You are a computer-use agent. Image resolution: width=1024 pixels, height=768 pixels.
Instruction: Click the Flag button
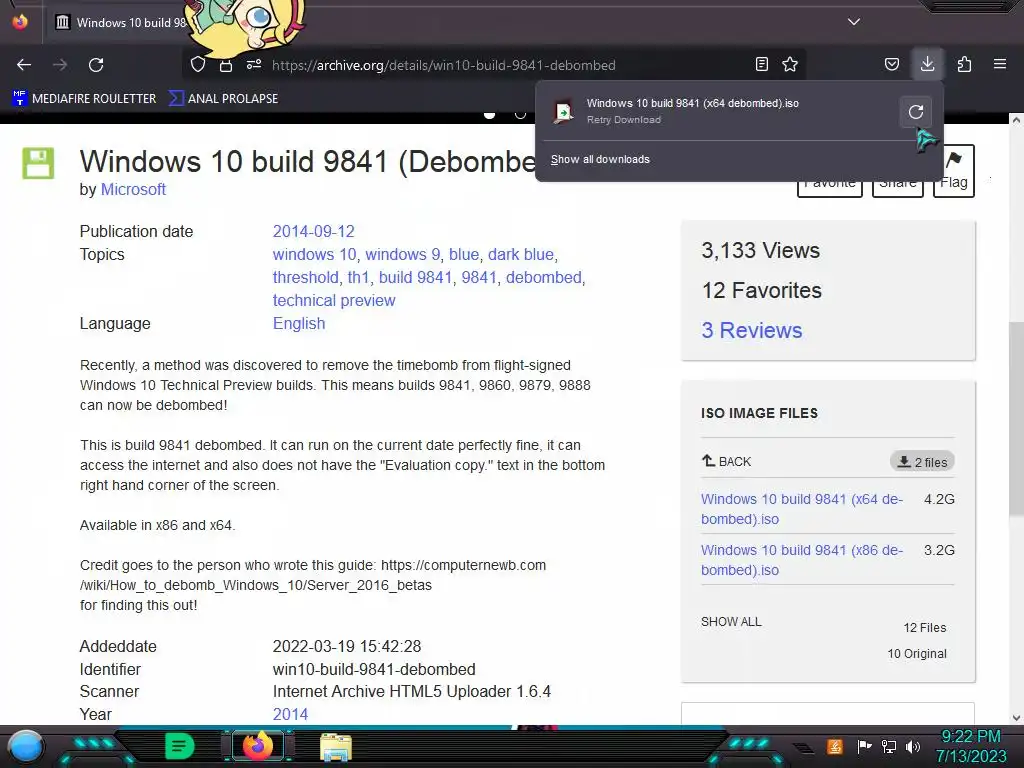(x=953, y=170)
